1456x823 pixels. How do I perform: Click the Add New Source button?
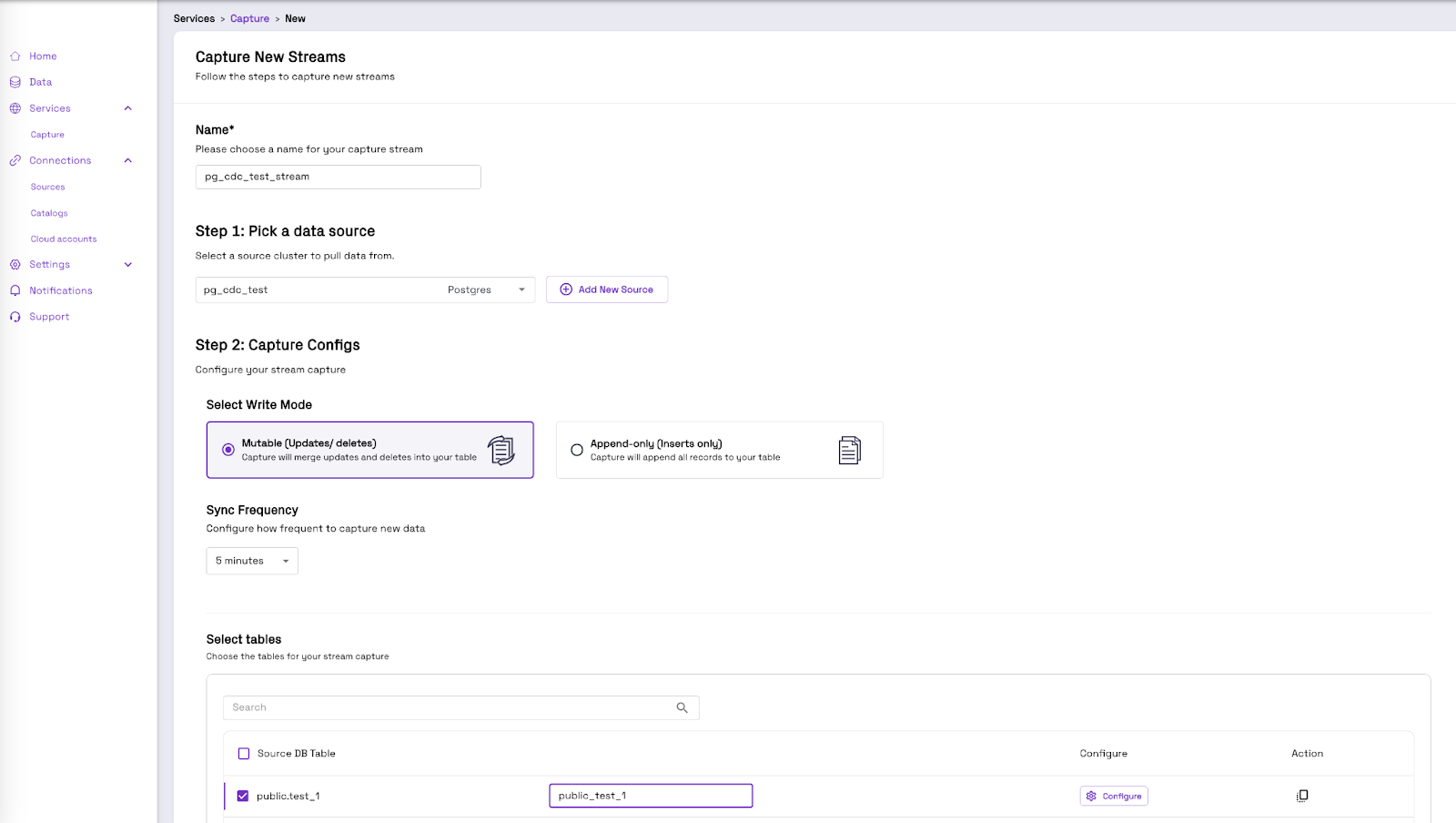click(x=607, y=290)
